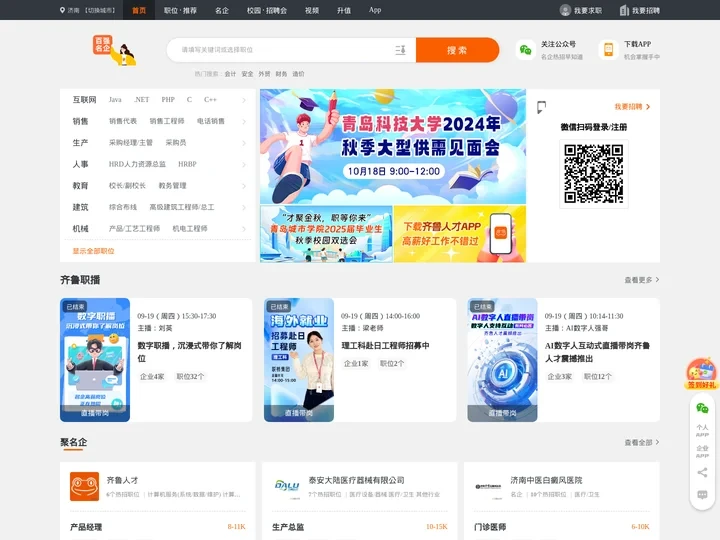720x540 pixels.
Task: Click the 齐鲁人才 frog company logo
Action: [84, 486]
